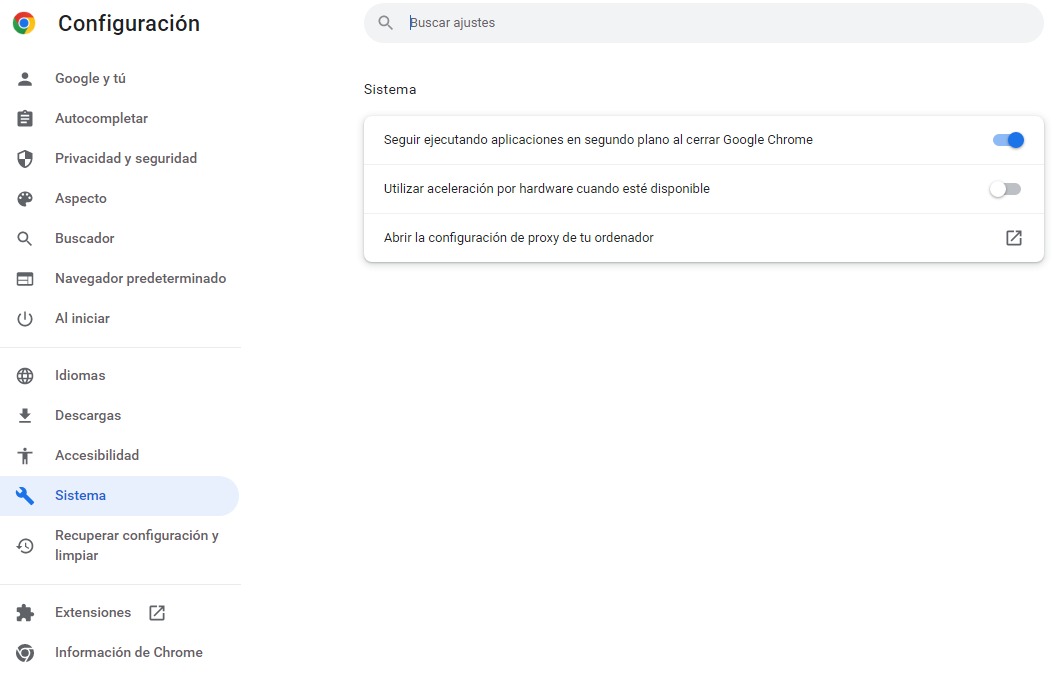
Task: Open proxy settings via external link icon
Action: 1014,238
